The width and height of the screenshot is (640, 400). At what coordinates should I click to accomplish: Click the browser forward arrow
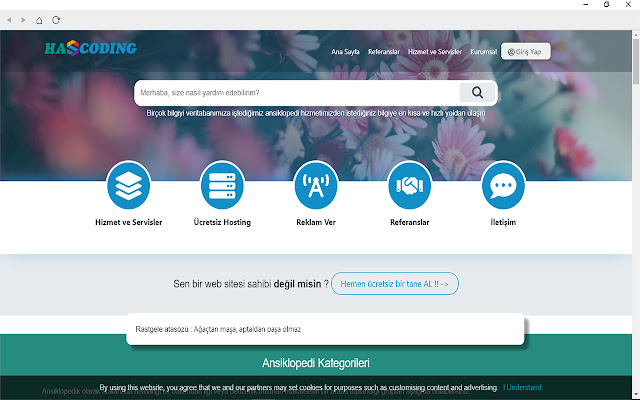23,20
